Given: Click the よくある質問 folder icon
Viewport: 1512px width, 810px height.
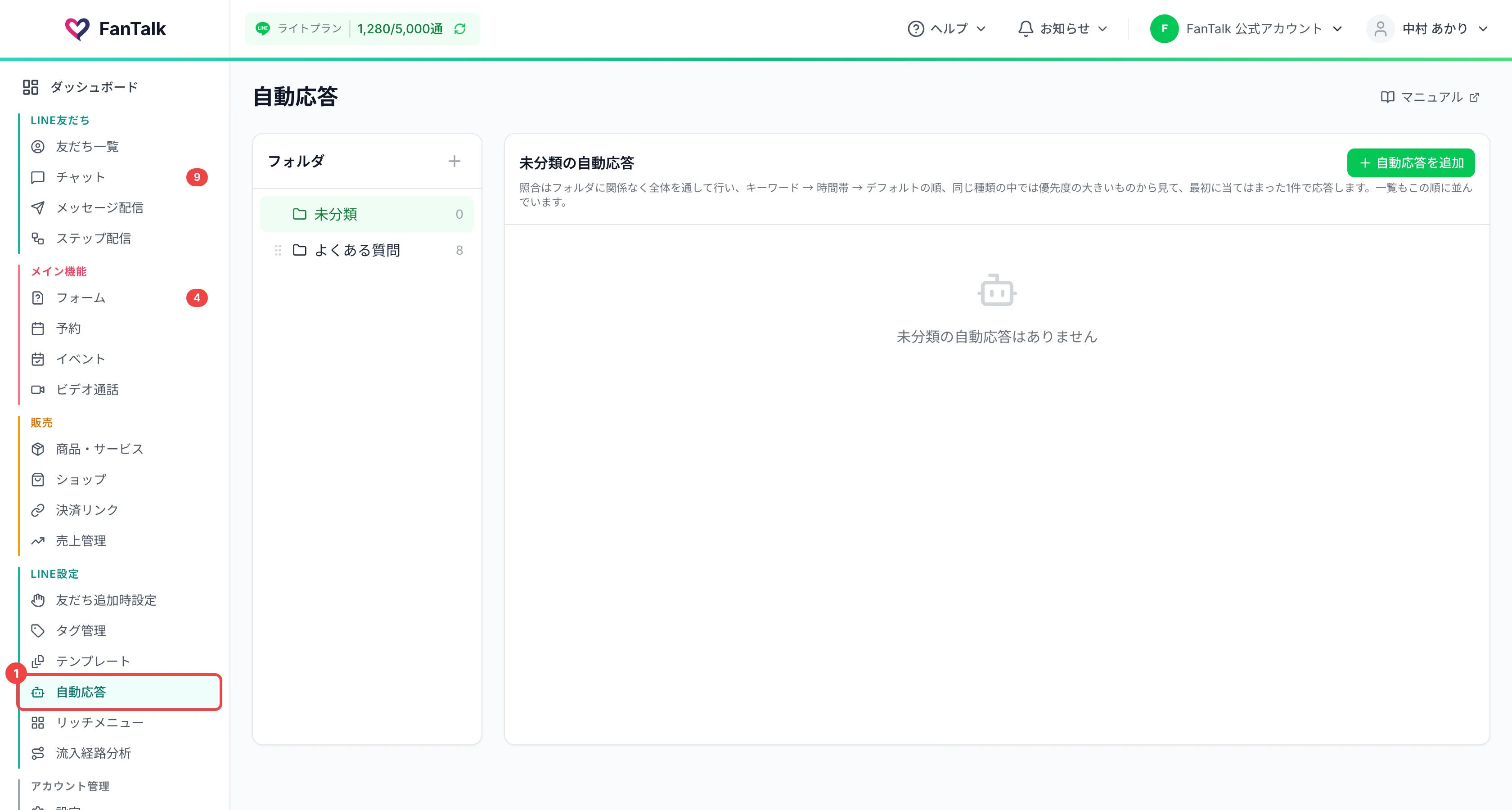Looking at the screenshot, I should [x=299, y=251].
